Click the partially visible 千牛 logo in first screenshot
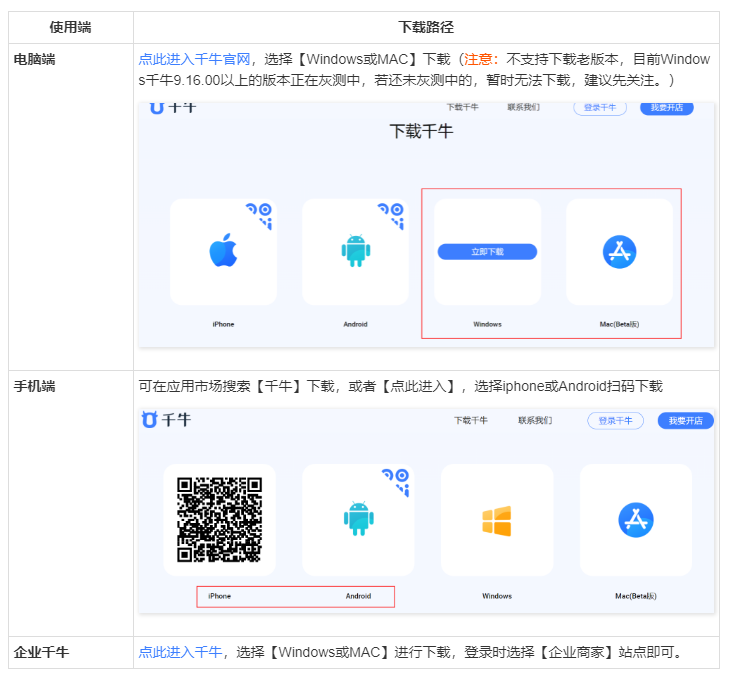 point(172,108)
